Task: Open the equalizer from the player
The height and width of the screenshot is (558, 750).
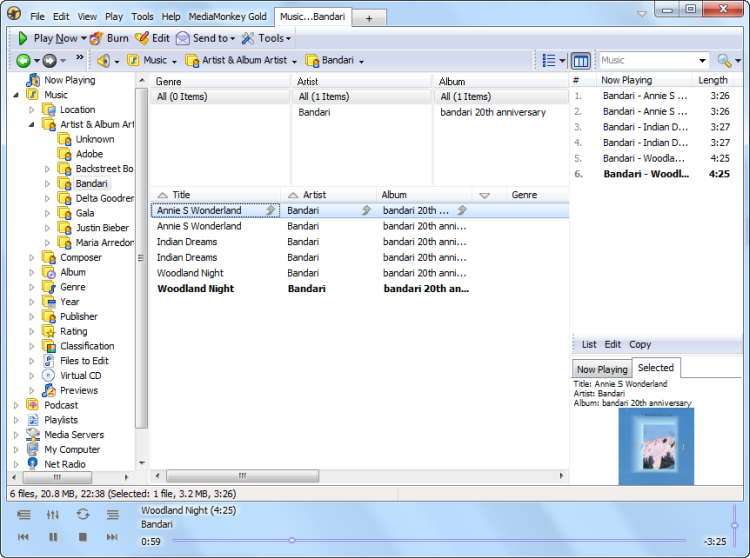Action: tap(53, 514)
